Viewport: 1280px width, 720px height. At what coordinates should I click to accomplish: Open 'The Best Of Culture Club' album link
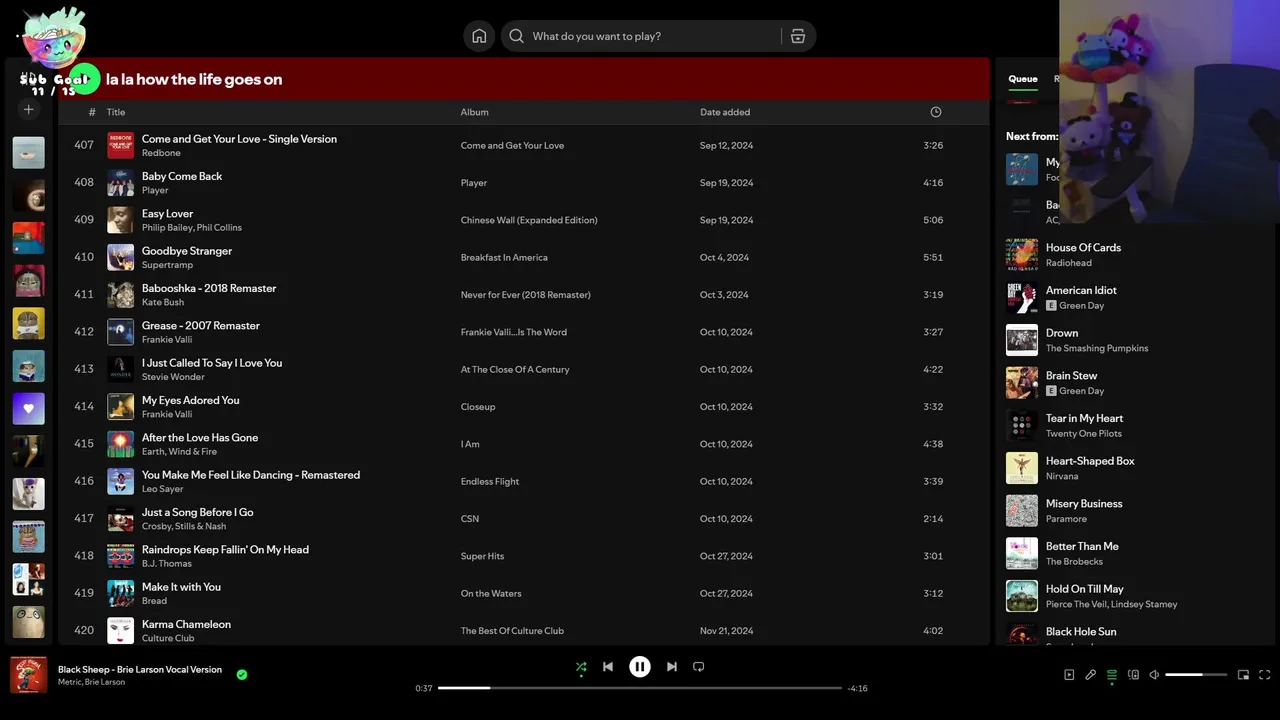pos(512,631)
